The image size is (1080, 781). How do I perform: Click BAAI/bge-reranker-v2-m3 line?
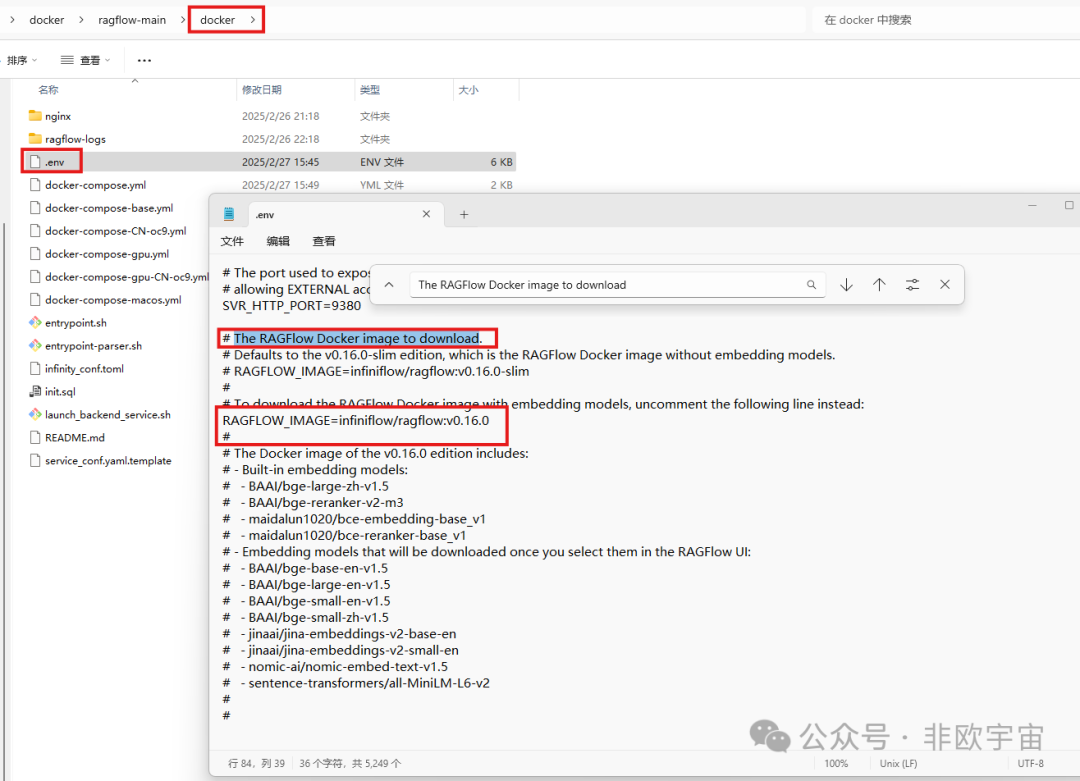(313, 503)
